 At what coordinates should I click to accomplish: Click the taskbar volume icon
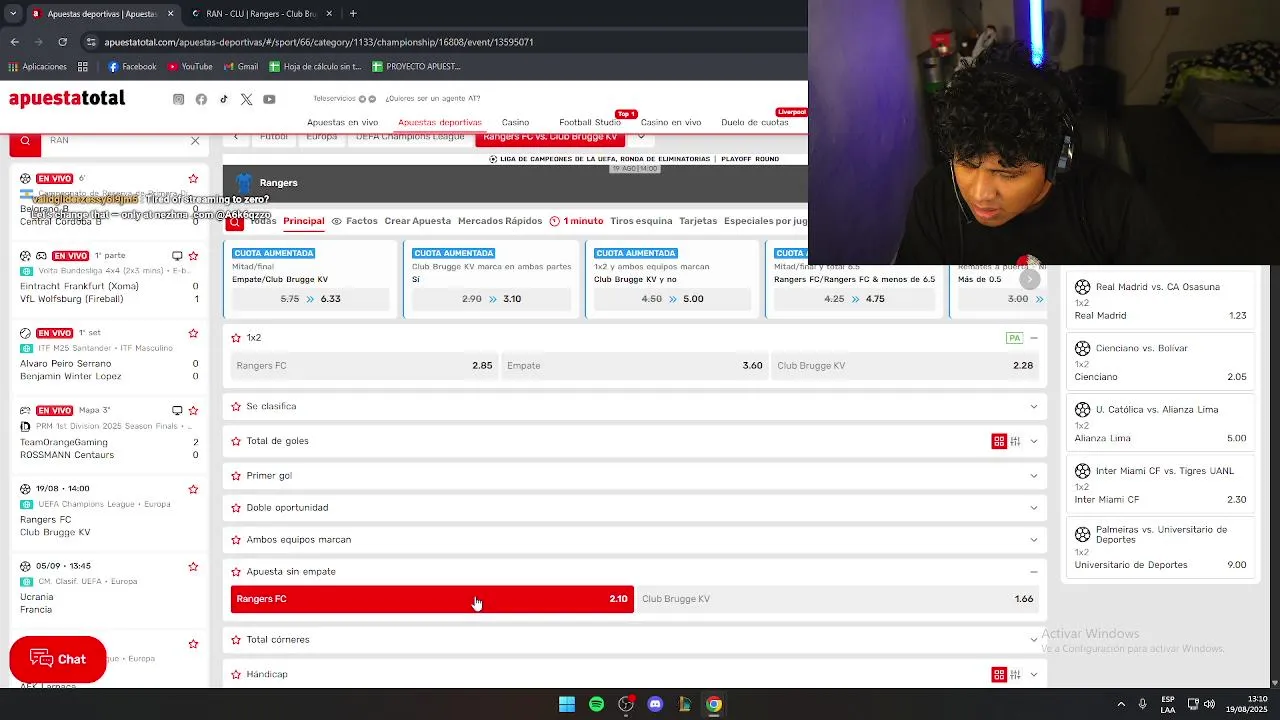coord(1210,704)
